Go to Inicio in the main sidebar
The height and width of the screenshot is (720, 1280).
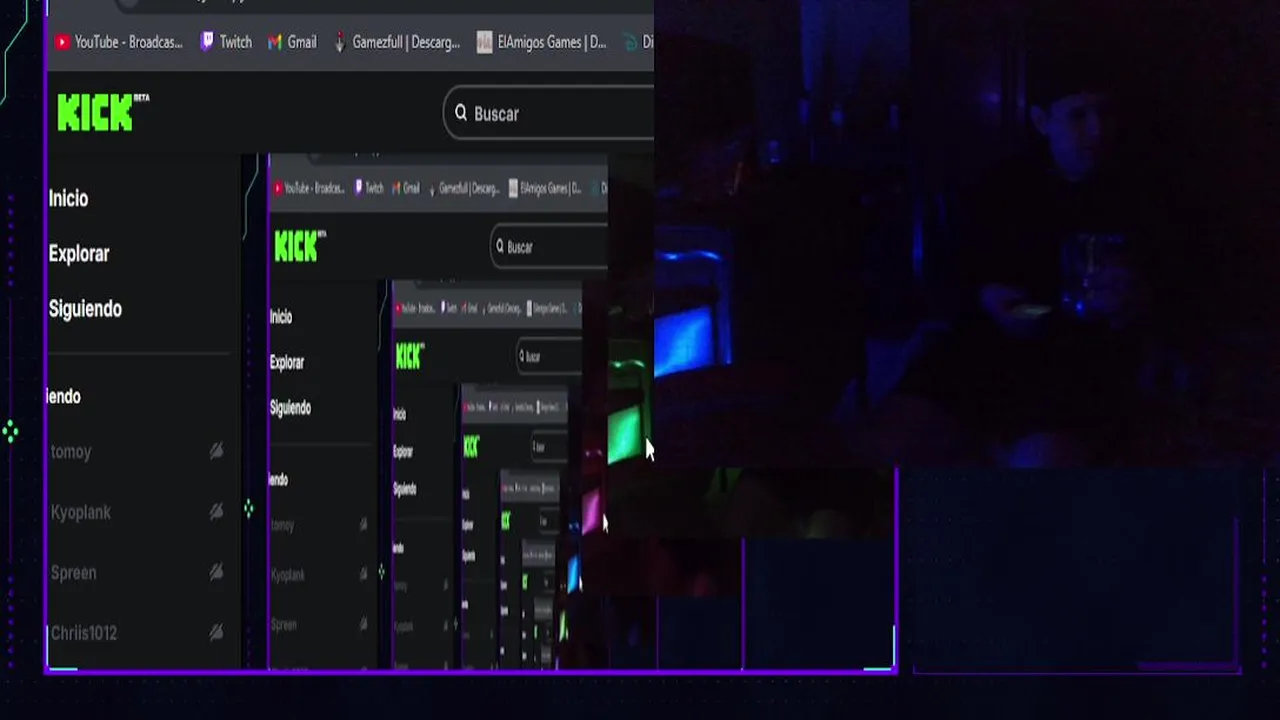tap(68, 198)
